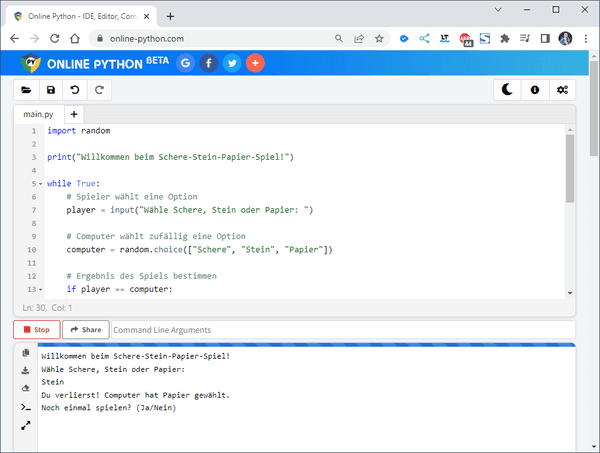Open editor settings gears icon
This screenshot has width=600, height=453.
coord(563,90)
